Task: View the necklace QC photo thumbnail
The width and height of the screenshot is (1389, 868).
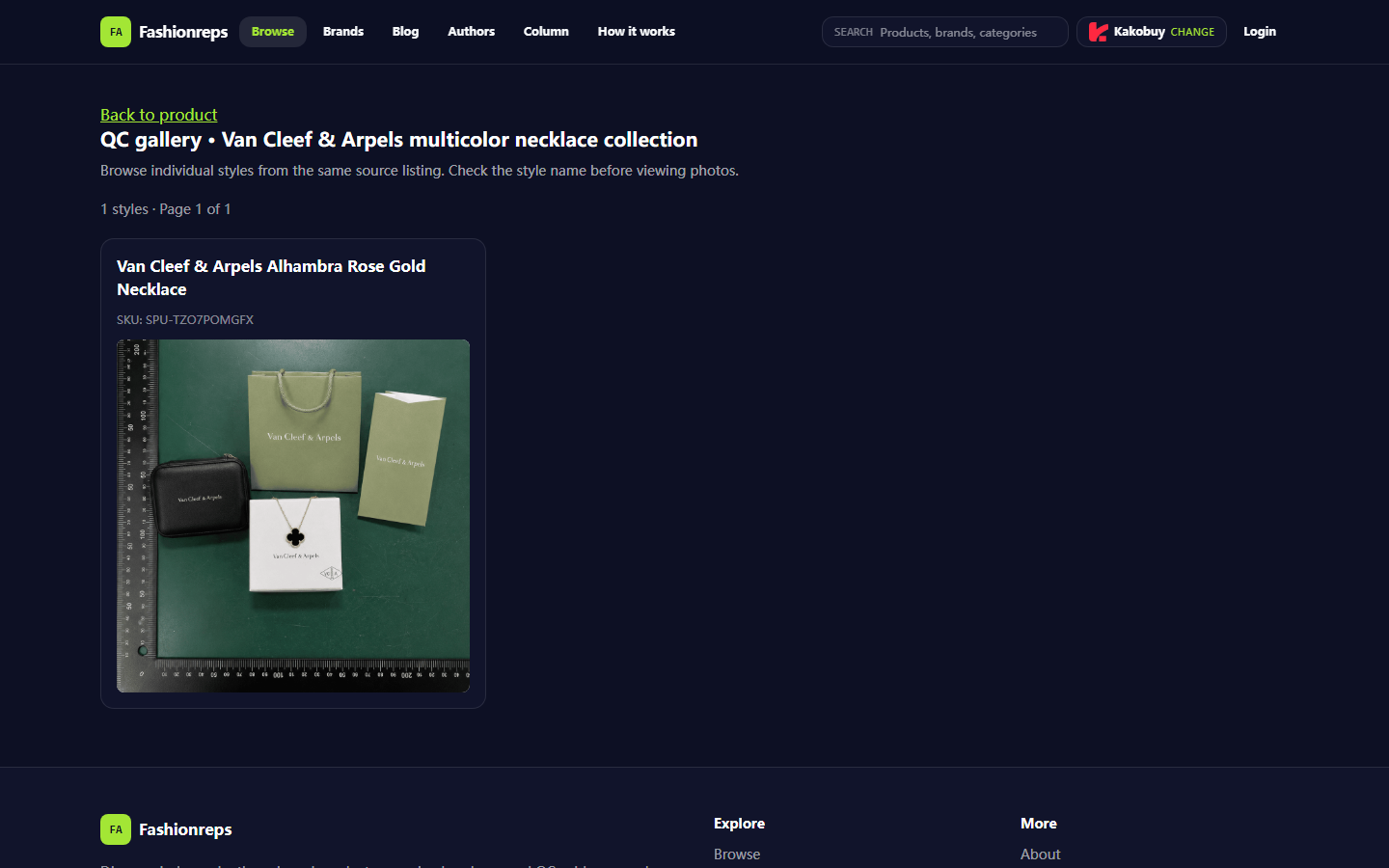Action: pos(293,516)
